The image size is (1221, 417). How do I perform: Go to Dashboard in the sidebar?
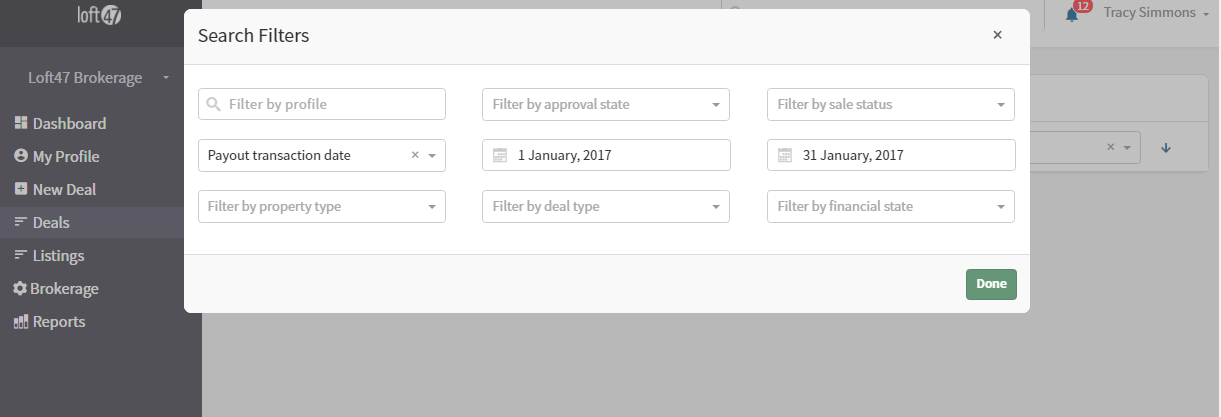(69, 124)
